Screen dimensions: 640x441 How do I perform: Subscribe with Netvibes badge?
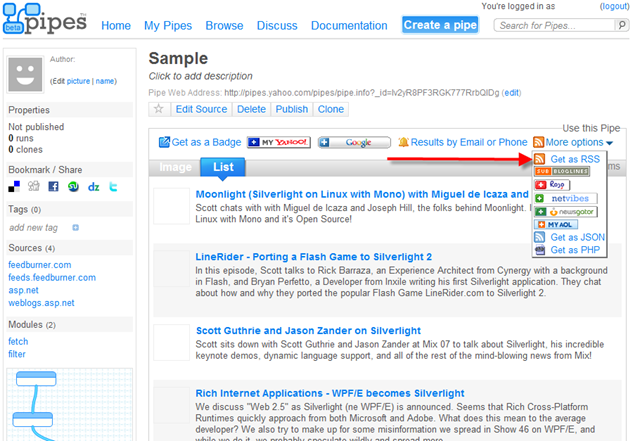566,198
